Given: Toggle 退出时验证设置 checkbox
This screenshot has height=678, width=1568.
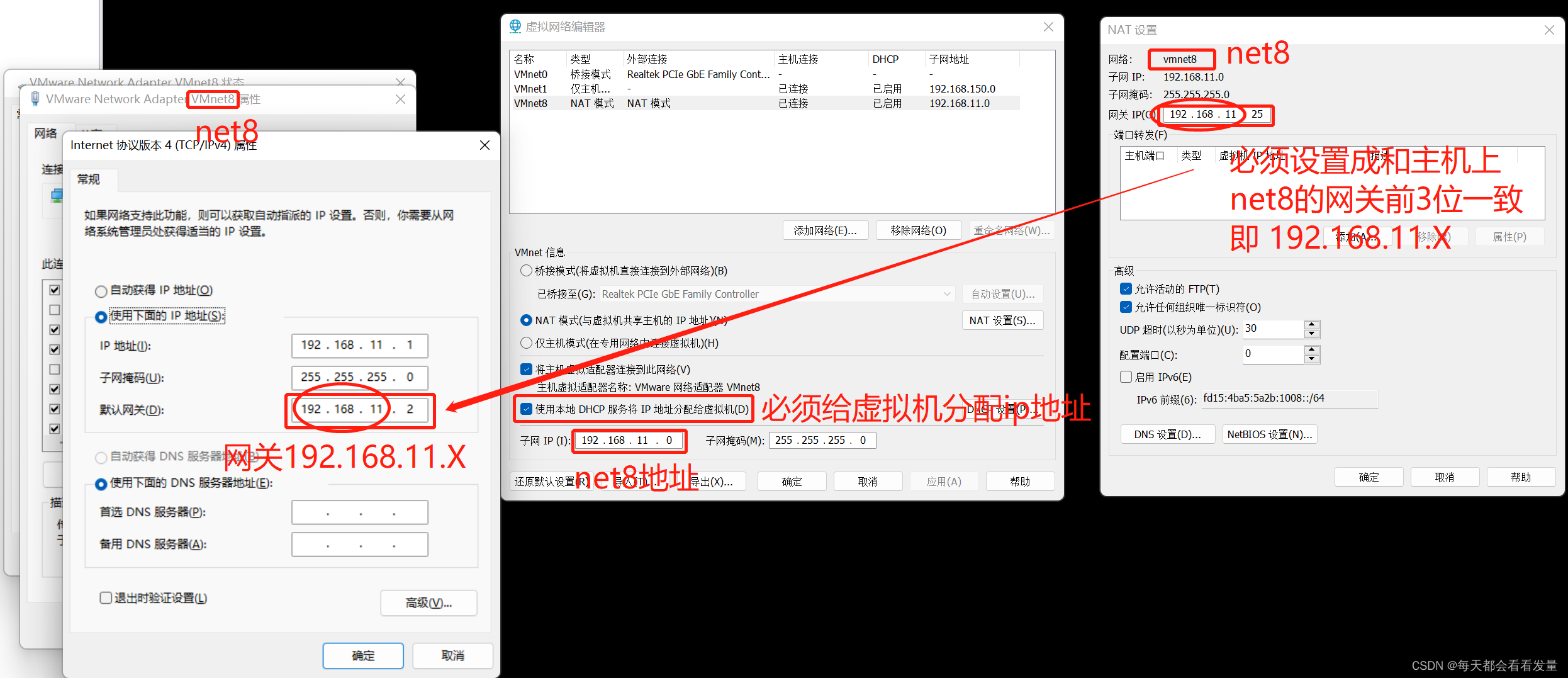Looking at the screenshot, I should [106, 597].
